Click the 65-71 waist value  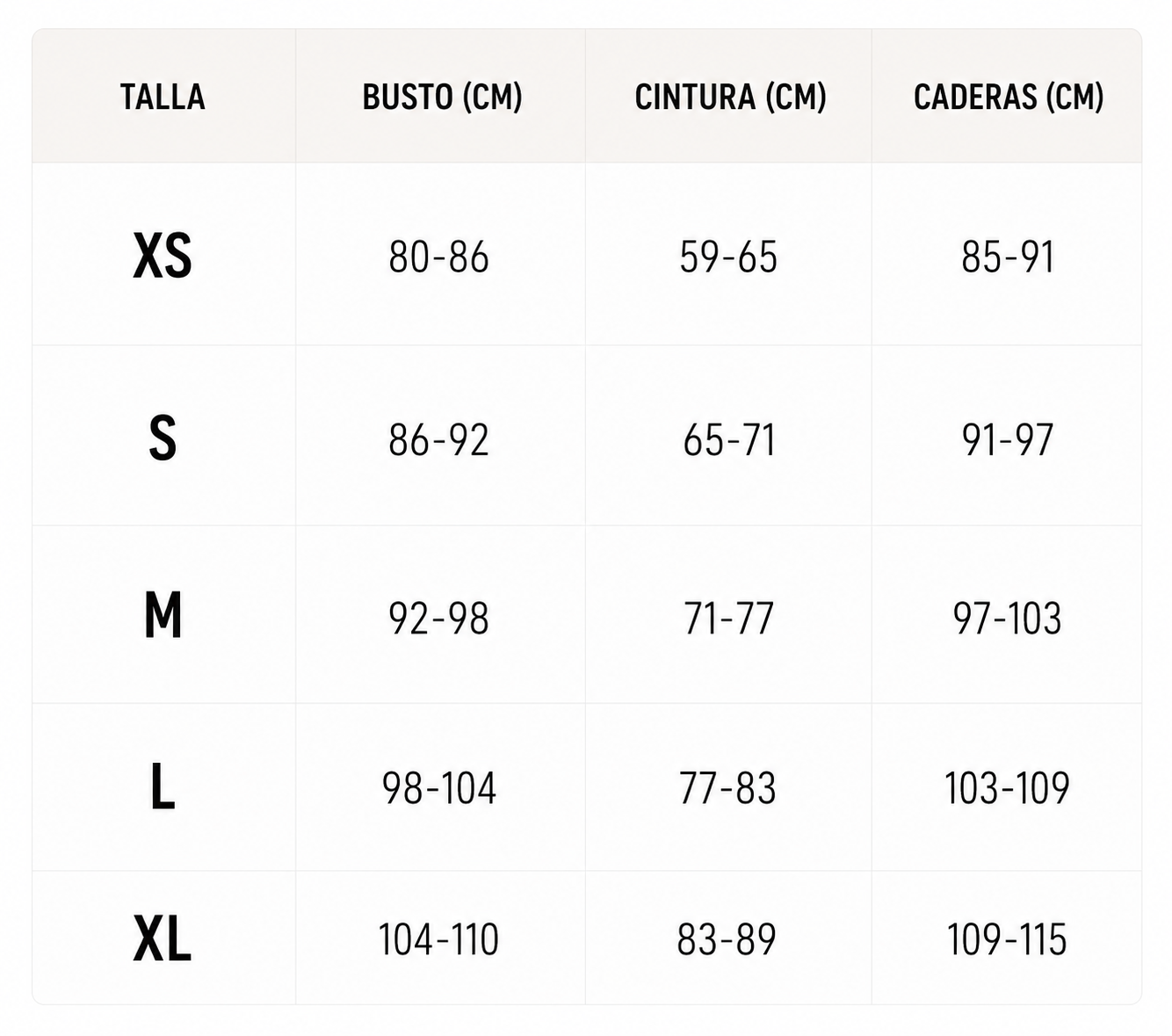pos(728,439)
